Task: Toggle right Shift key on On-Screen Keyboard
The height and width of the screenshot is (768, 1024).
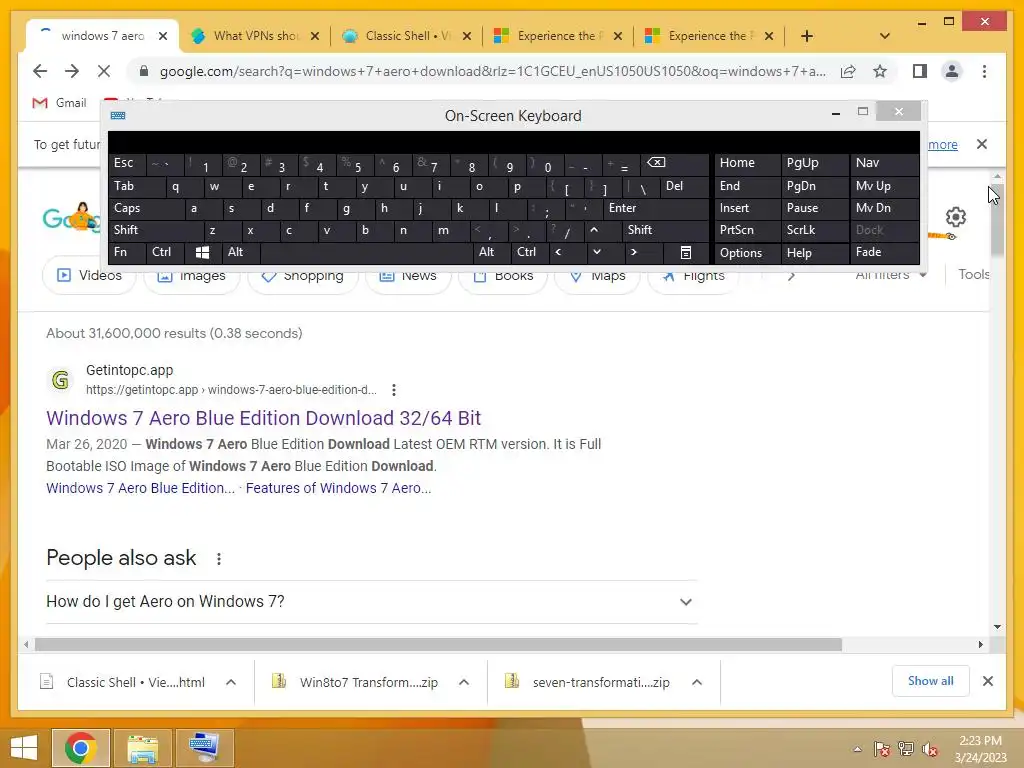Action: tap(665, 230)
